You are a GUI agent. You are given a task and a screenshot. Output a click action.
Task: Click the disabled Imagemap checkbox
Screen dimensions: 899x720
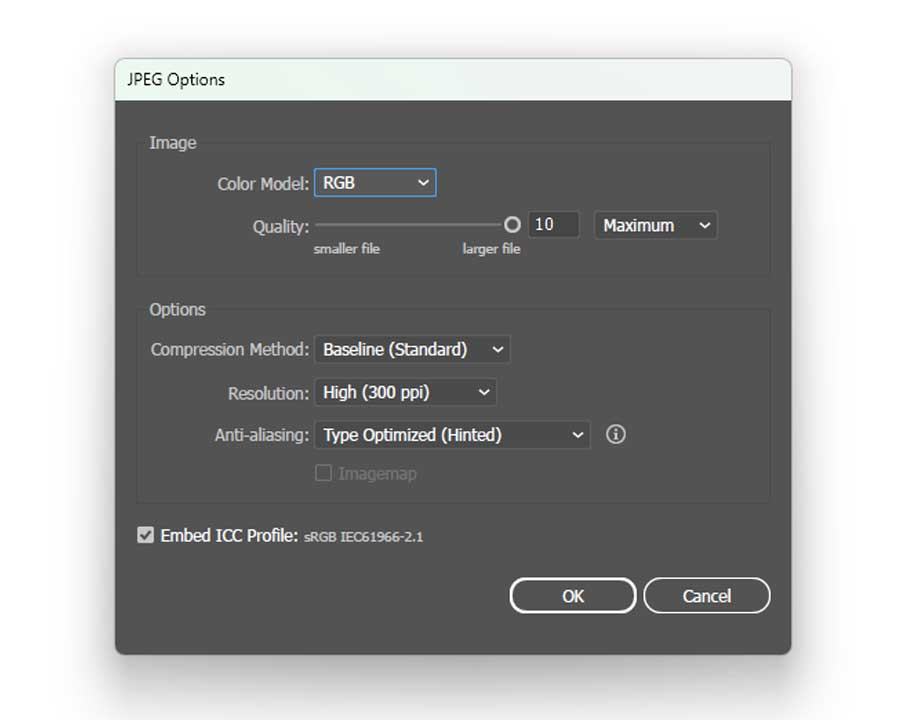[x=323, y=474]
